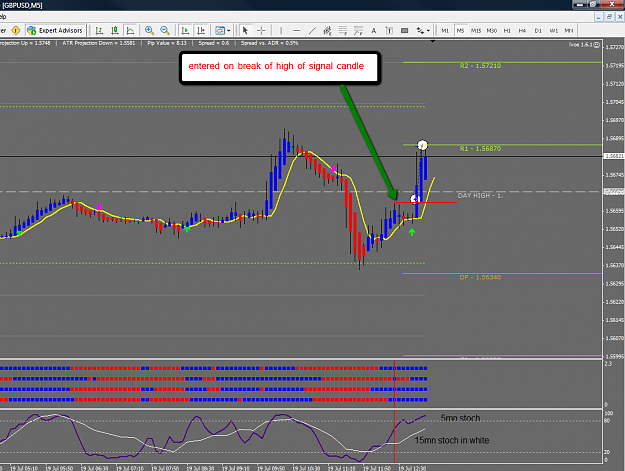Click green up arrow below latest candles
The image size is (625, 471).
tap(412, 232)
